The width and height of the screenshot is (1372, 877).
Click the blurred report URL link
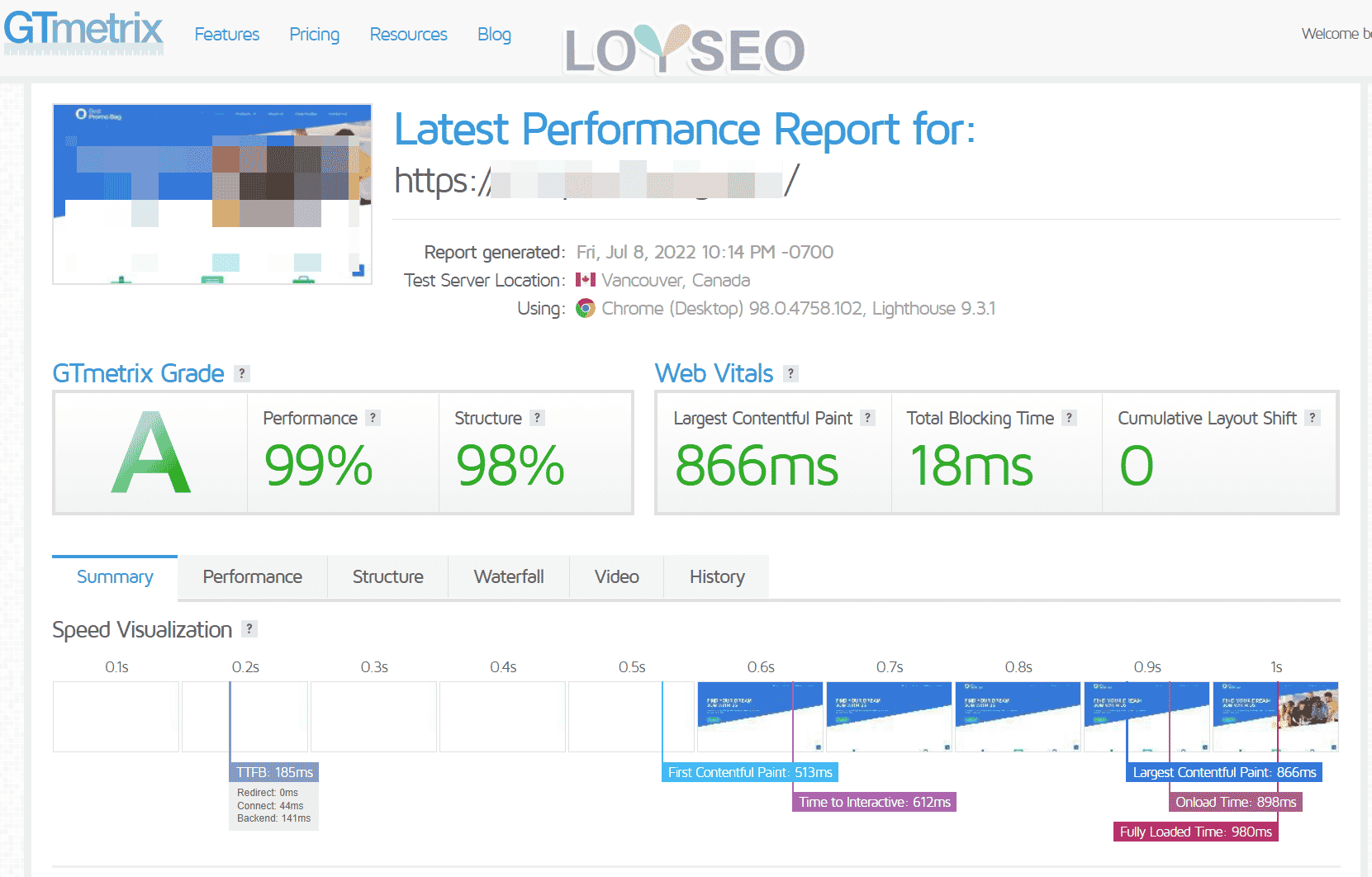tap(596, 180)
